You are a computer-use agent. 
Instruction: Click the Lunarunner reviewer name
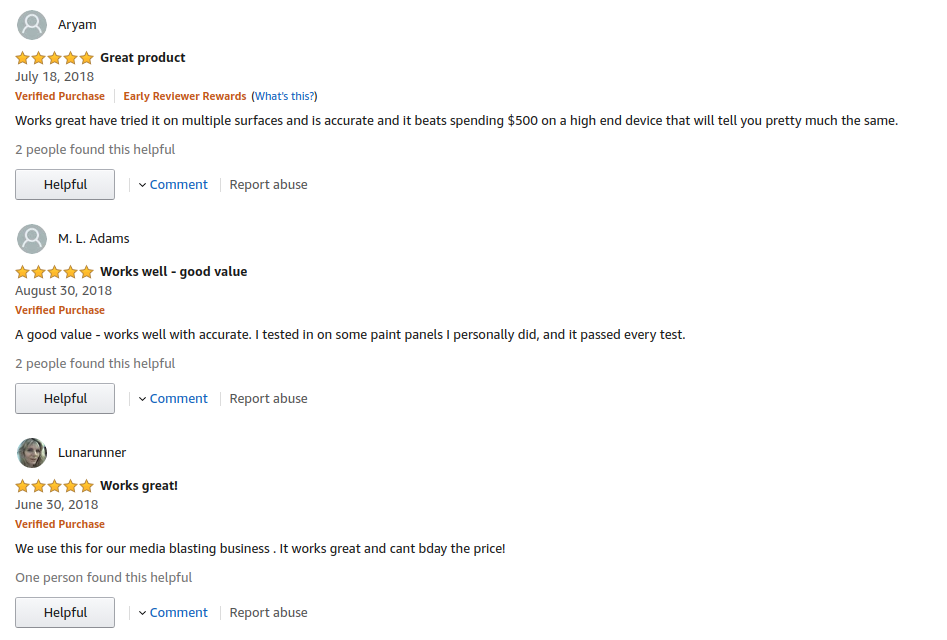92,453
